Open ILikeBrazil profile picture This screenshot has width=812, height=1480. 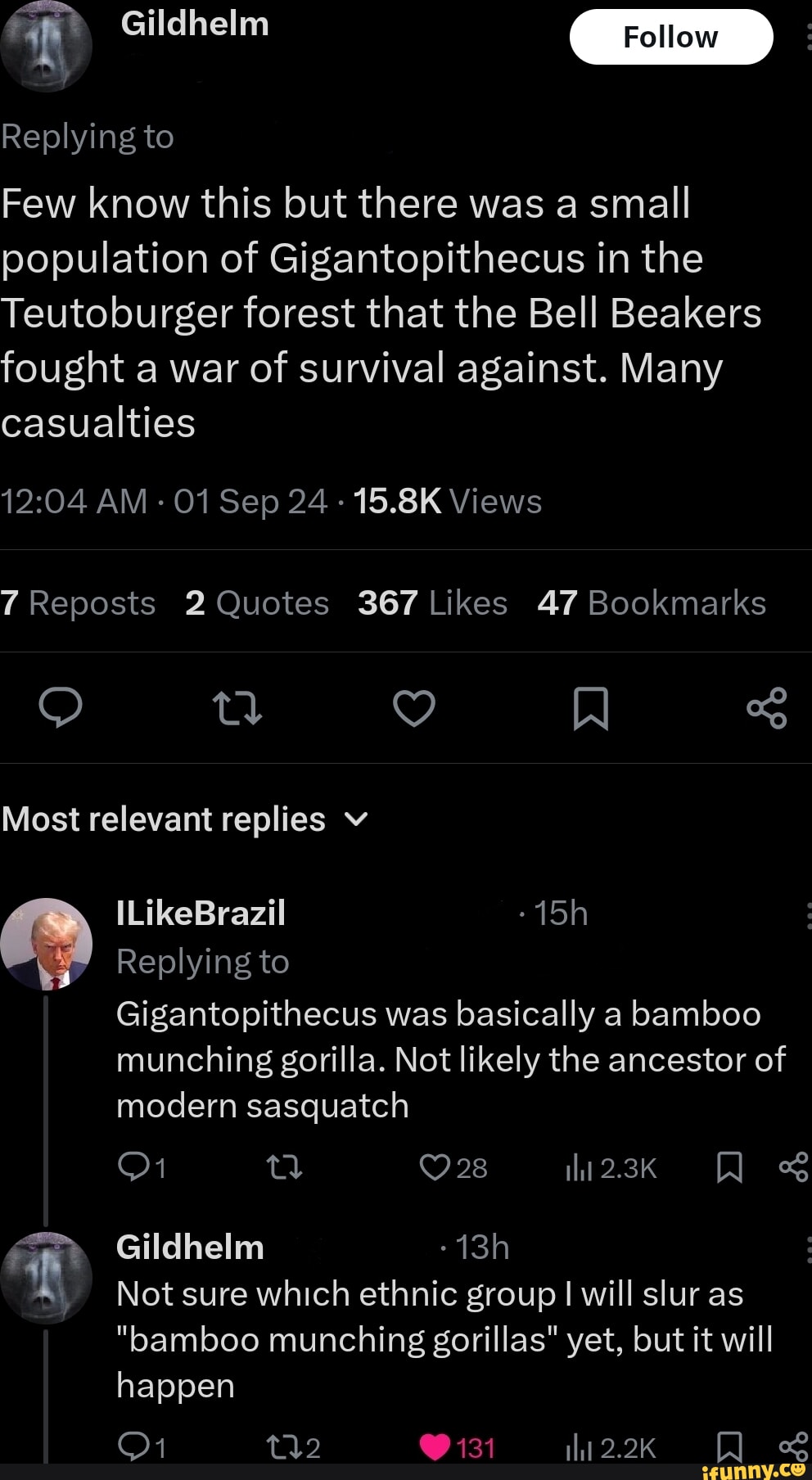tap(47, 944)
